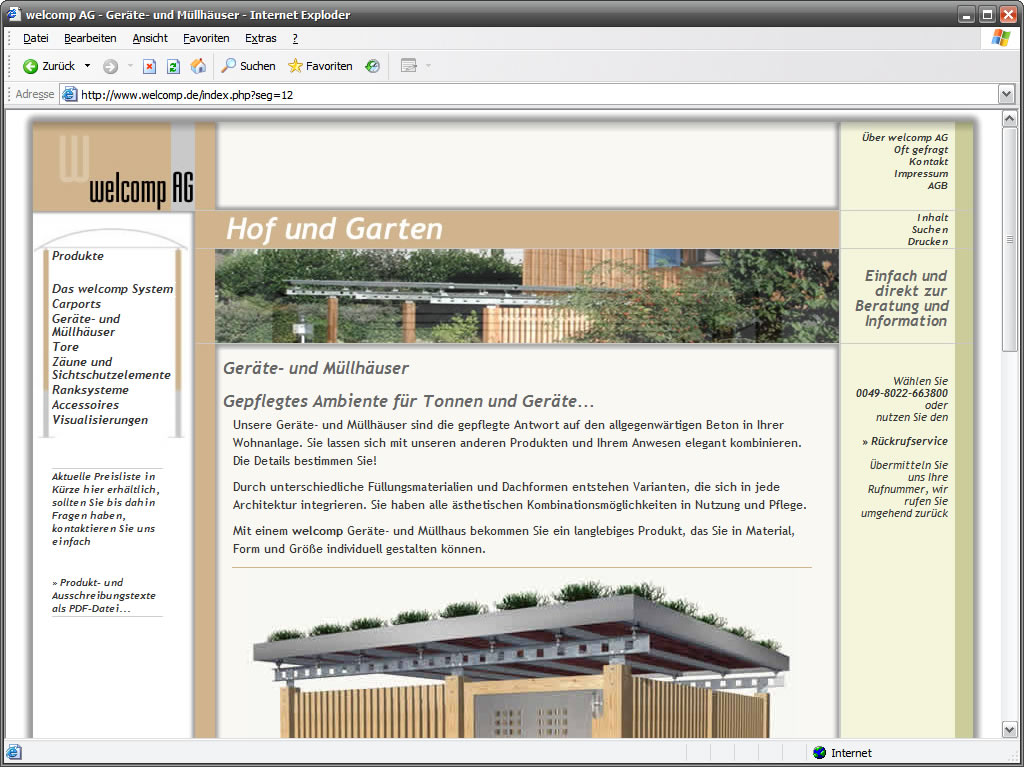Open the ? help menu

tap(295, 39)
